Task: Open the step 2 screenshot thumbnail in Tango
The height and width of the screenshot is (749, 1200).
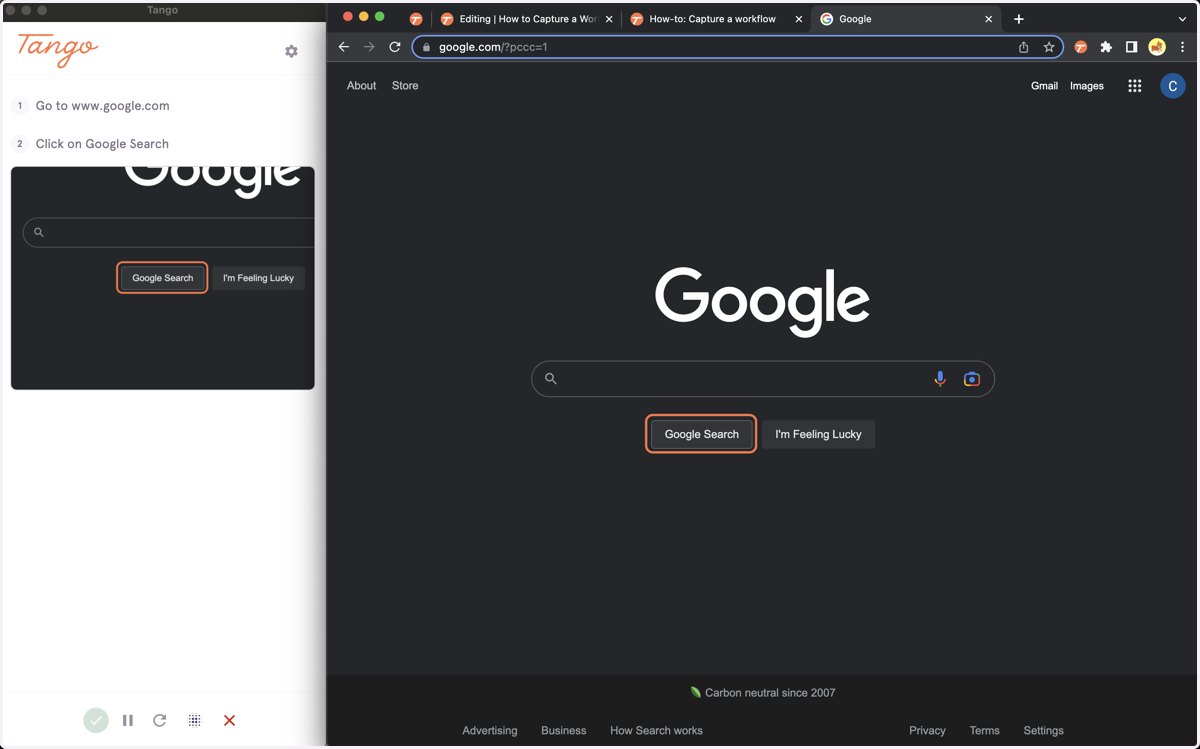Action: [163, 278]
